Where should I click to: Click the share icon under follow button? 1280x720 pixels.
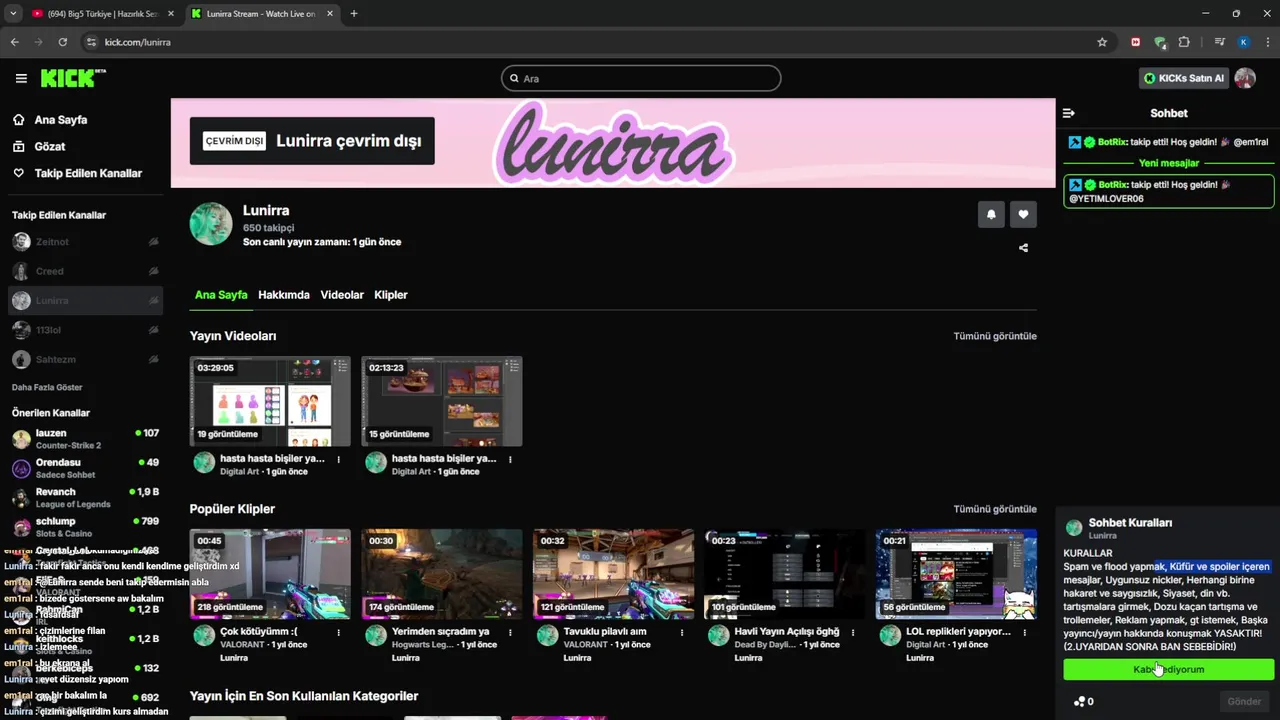[1023, 248]
